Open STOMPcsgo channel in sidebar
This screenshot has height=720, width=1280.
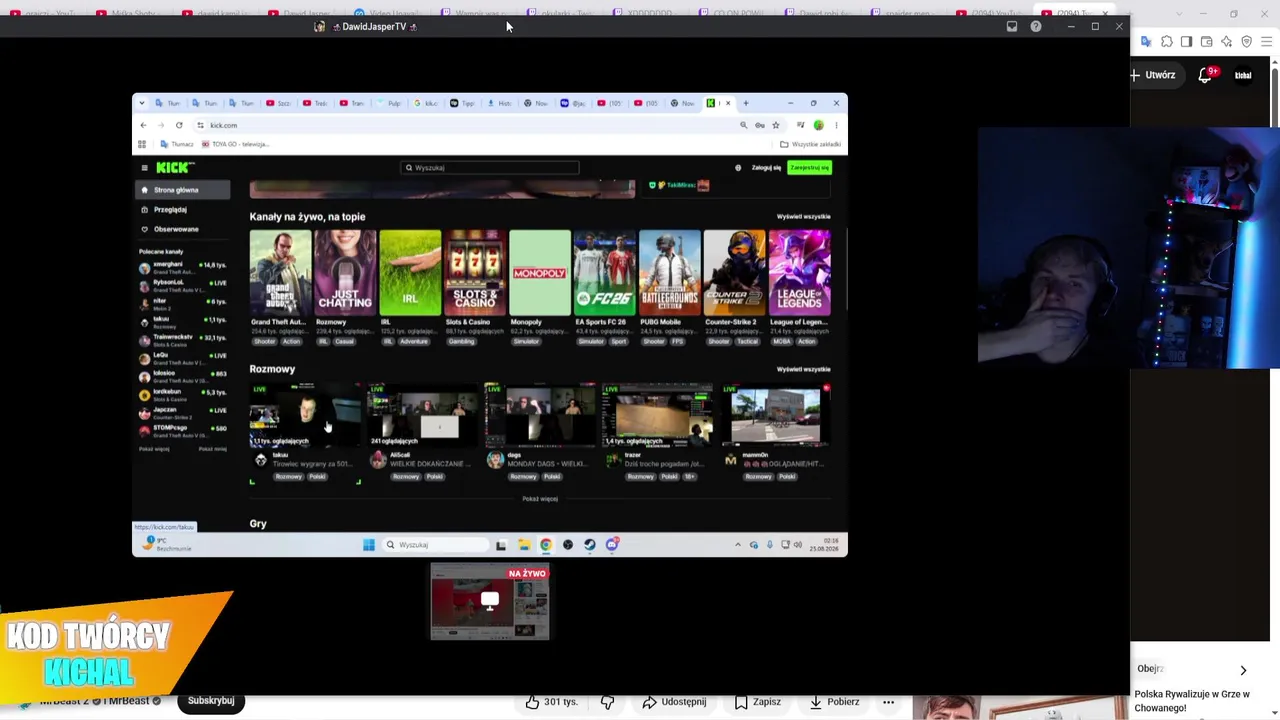tap(183, 431)
